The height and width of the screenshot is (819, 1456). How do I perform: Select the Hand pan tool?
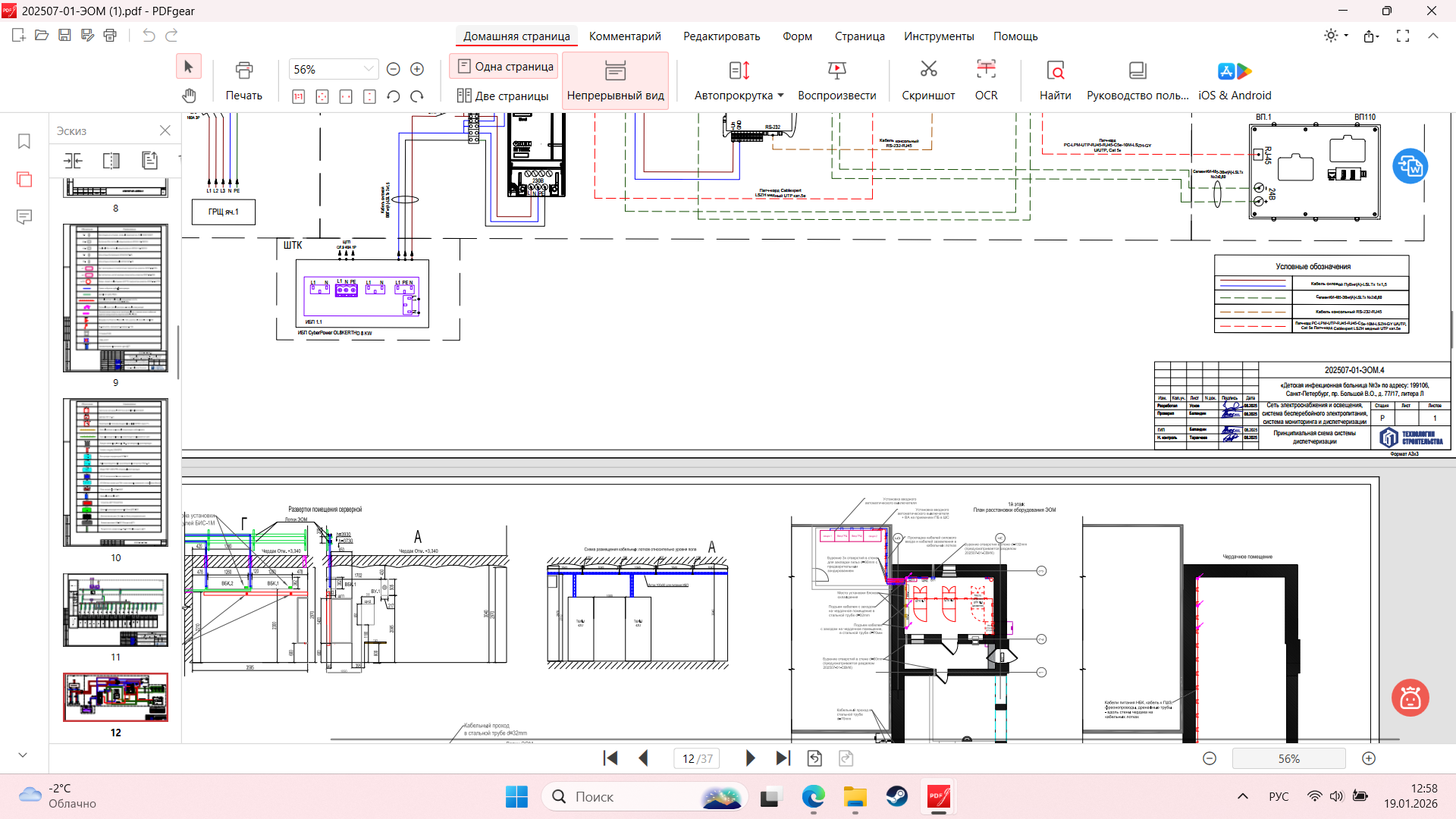189,96
